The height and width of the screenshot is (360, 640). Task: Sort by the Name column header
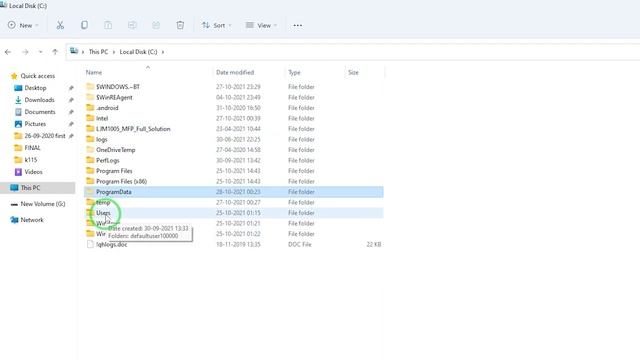(94, 72)
